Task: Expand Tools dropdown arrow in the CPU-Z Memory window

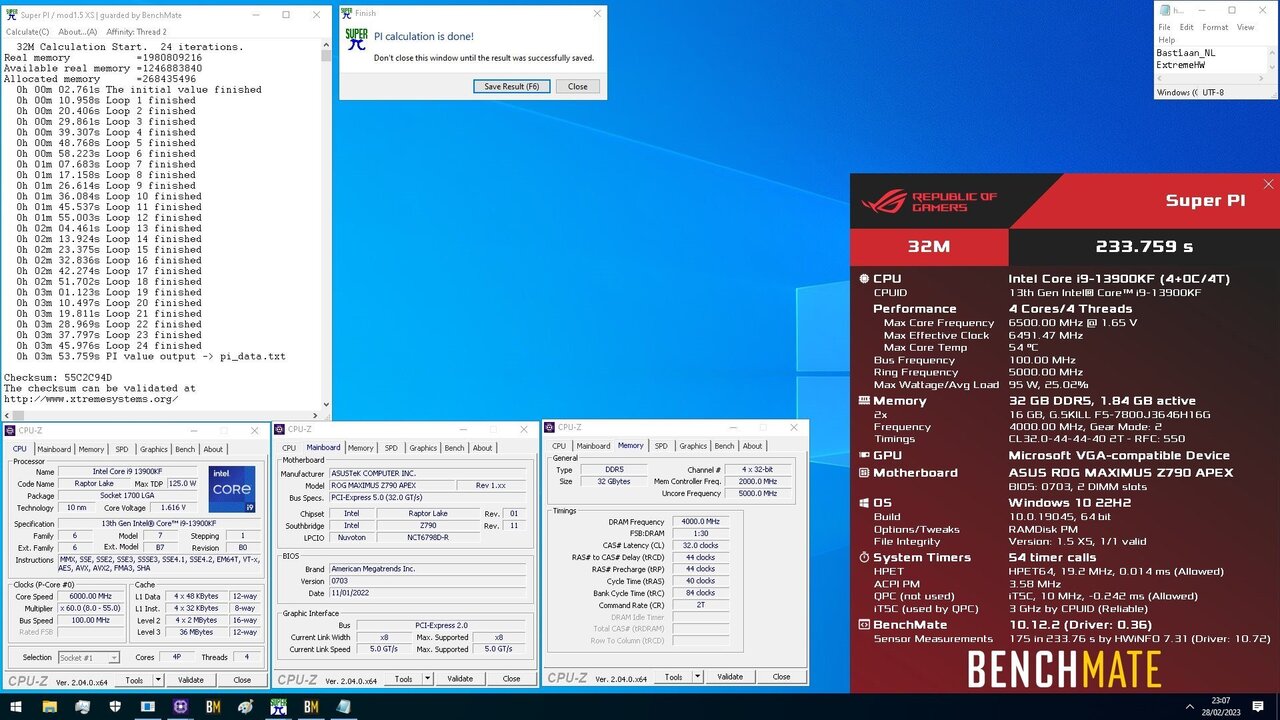Action: (x=697, y=677)
